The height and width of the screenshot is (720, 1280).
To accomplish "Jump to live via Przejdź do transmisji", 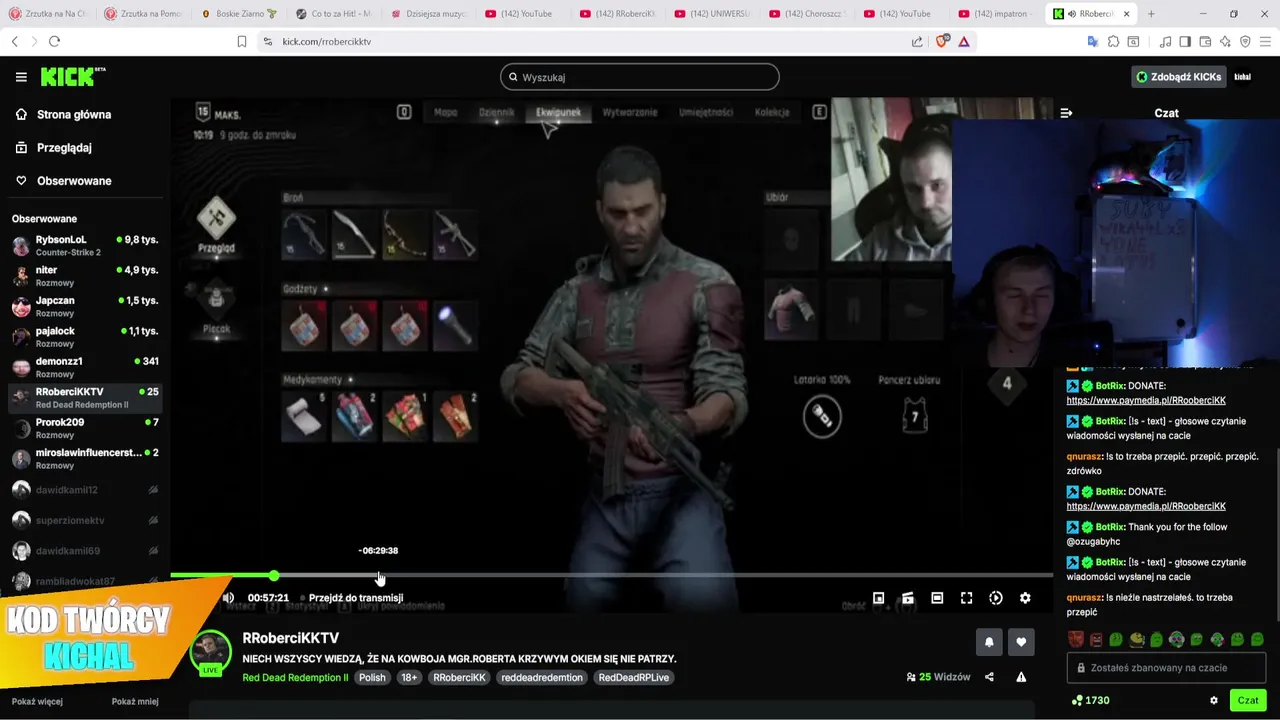I will pyautogui.click(x=355, y=598).
